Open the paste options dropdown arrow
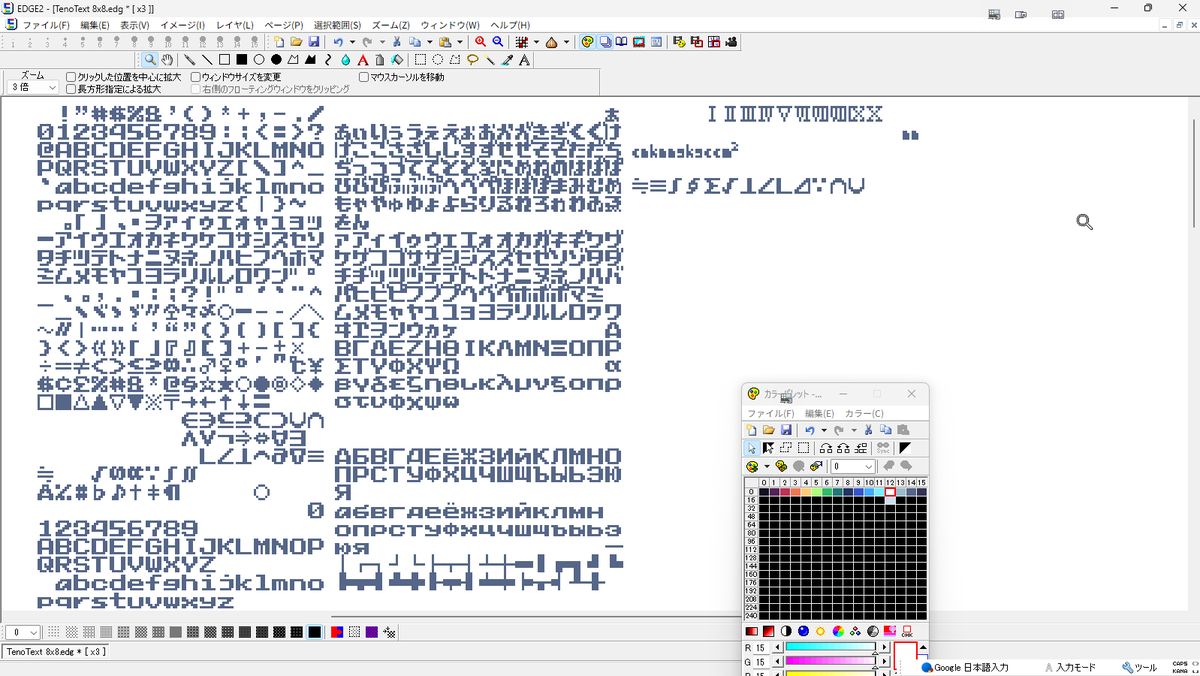The width and height of the screenshot is (1200, 676). 459,42
